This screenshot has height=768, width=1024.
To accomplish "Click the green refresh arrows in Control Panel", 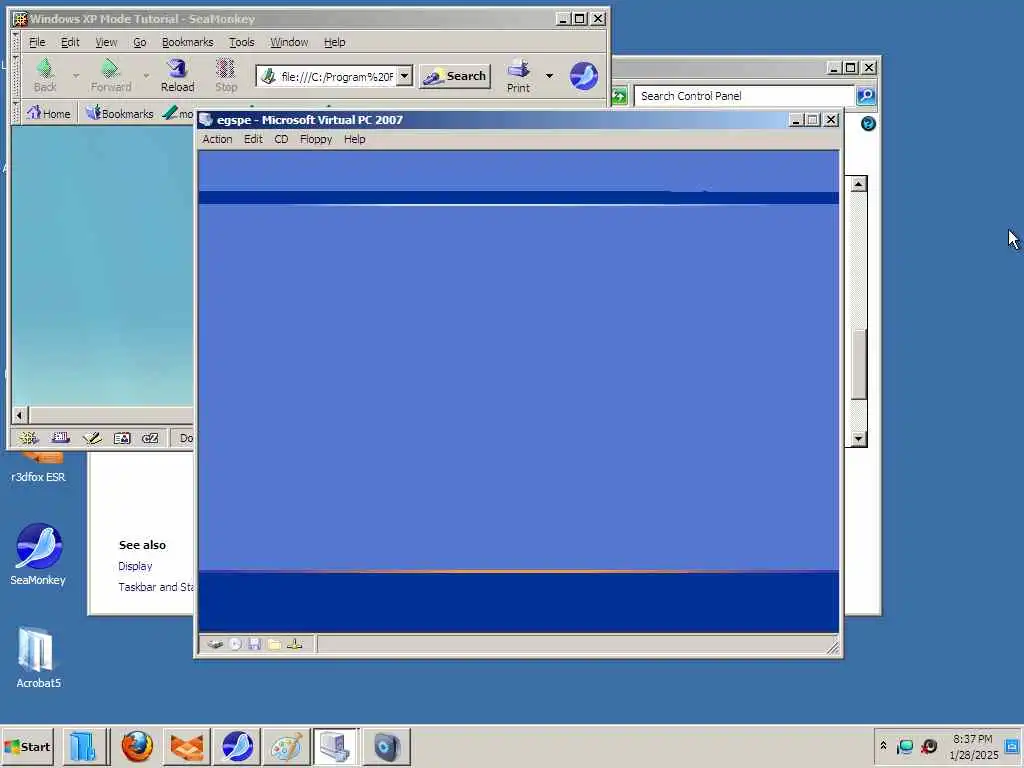I will [618, 96].
